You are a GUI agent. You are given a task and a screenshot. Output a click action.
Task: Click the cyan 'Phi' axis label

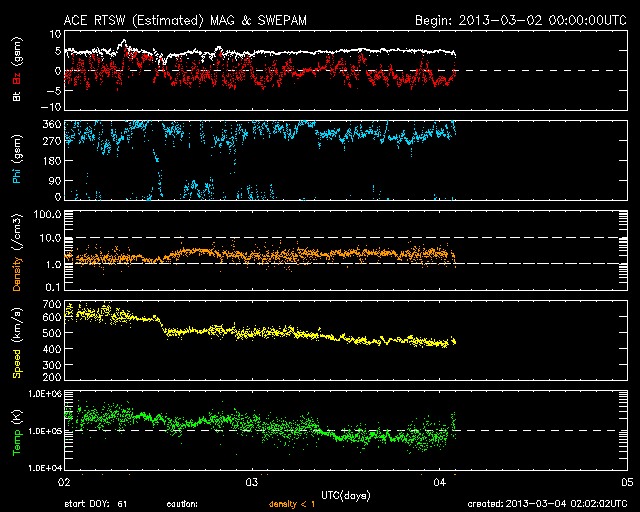tap(17, 174)
